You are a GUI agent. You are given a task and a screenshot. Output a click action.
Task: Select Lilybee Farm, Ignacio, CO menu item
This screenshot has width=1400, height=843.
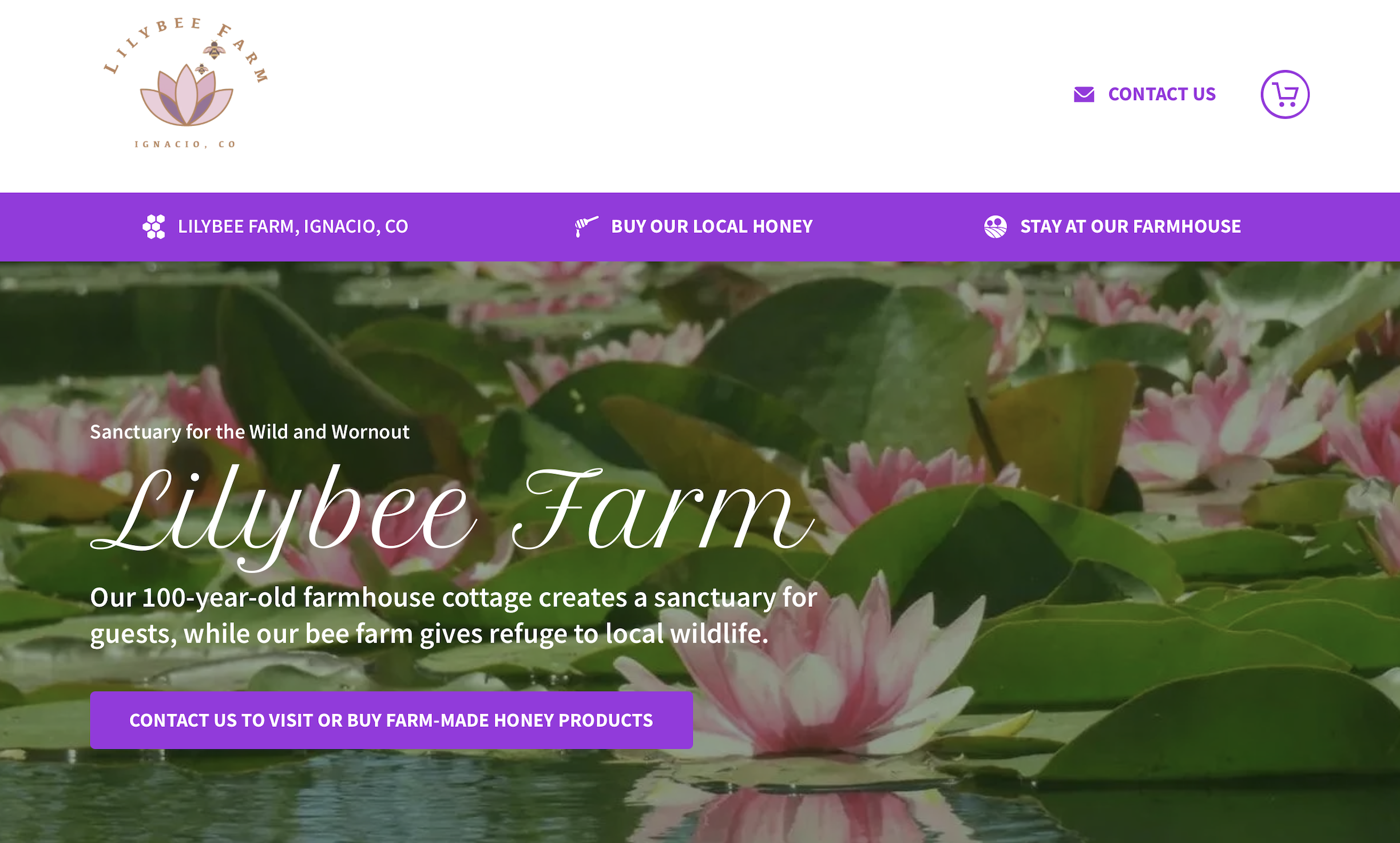point(293,226)
